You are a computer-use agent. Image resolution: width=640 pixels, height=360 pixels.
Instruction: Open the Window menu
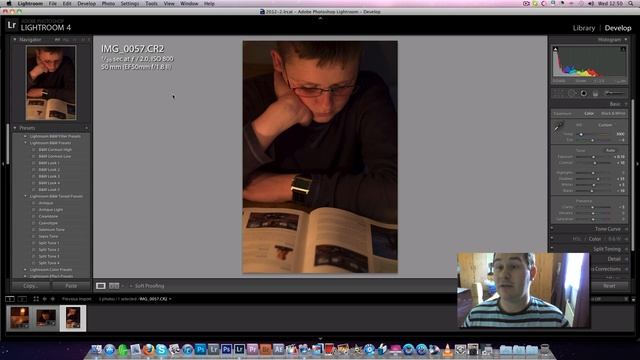(x=189, y=4)
